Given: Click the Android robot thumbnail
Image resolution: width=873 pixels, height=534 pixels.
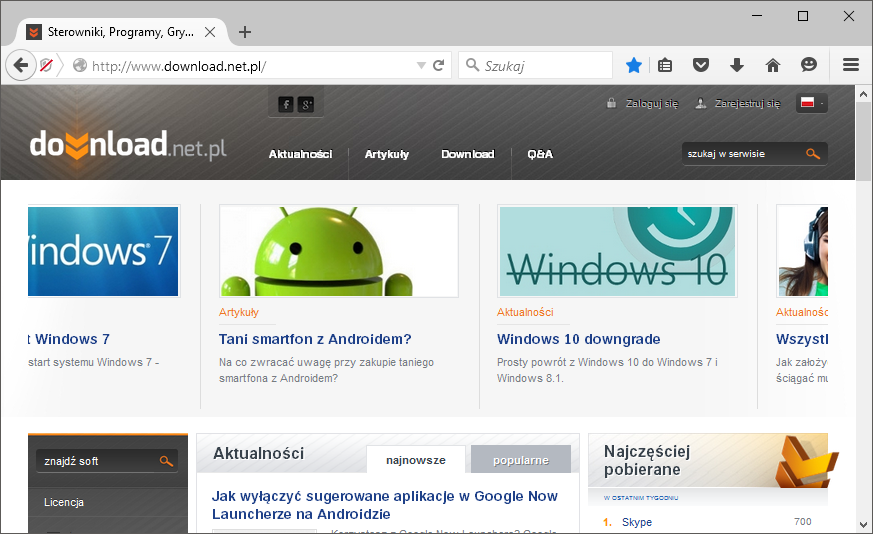Looking at the screenshot, I should (x=339, y=251).
